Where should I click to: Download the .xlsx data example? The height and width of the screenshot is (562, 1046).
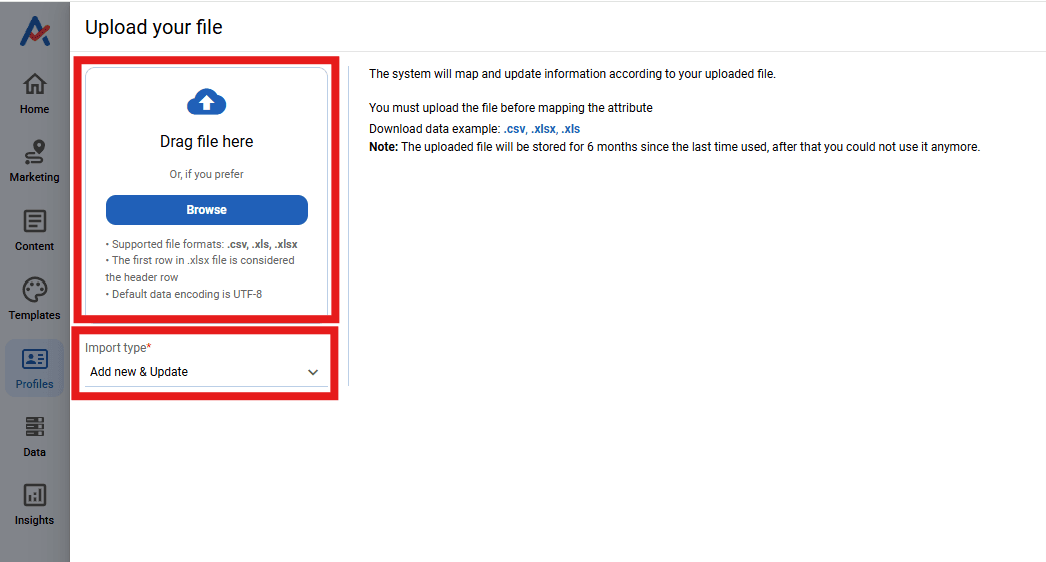(543, 129)
